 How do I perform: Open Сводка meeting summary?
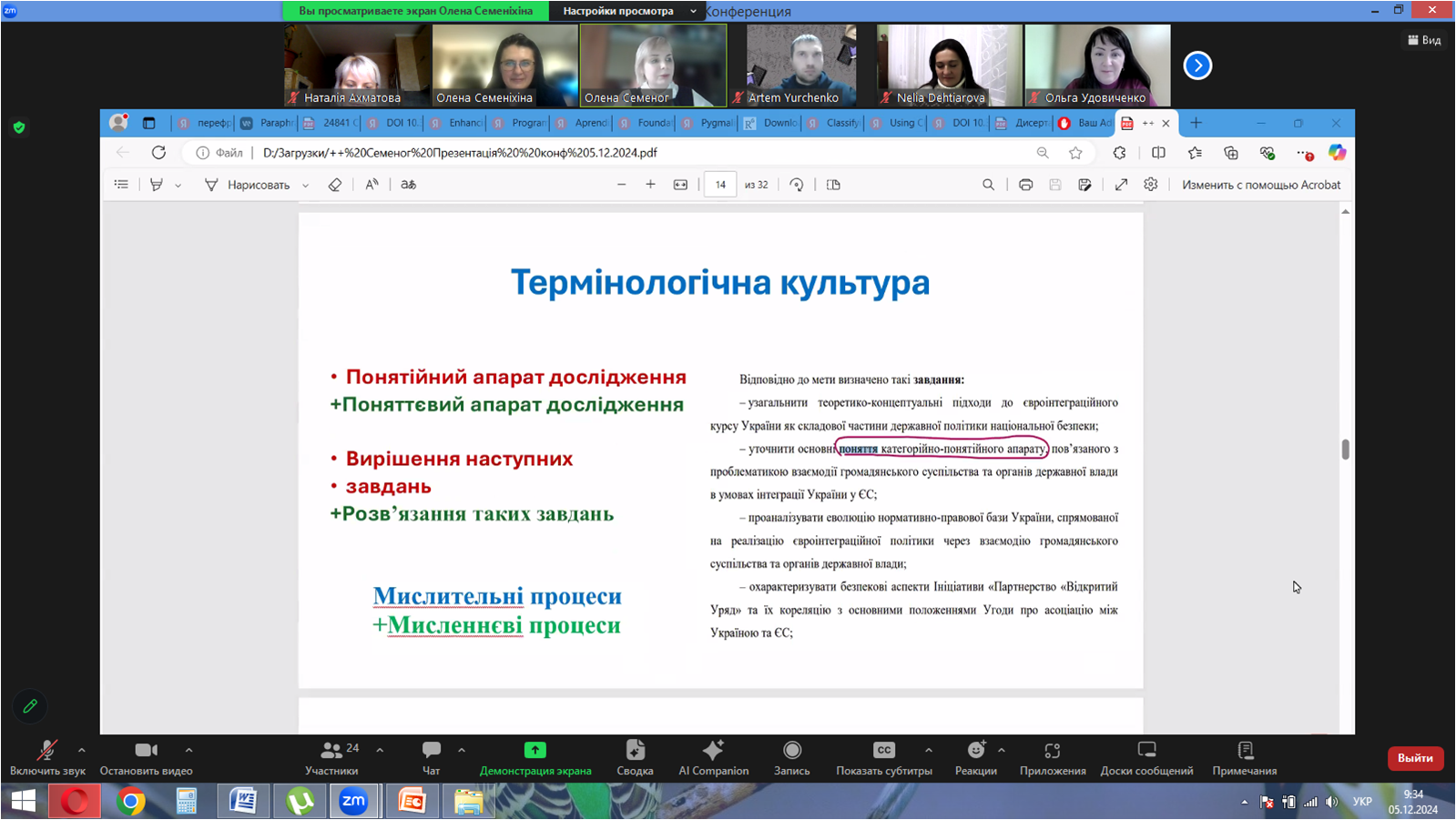tap(635, 757)
